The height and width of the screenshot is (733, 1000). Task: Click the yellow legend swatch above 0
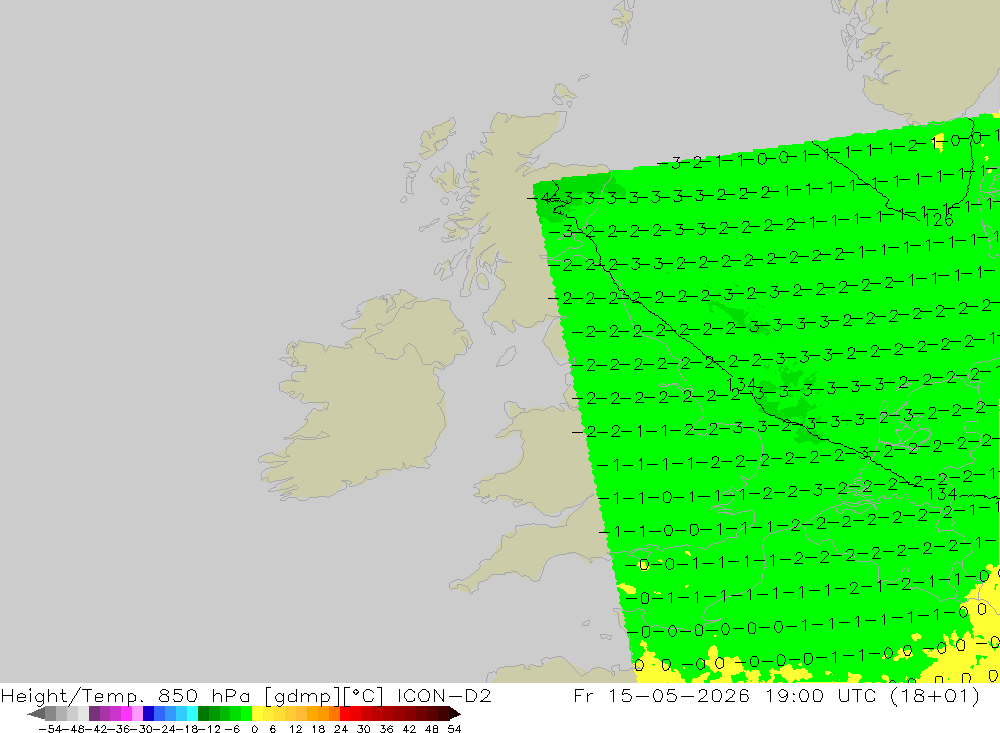(x=258, y=713)
